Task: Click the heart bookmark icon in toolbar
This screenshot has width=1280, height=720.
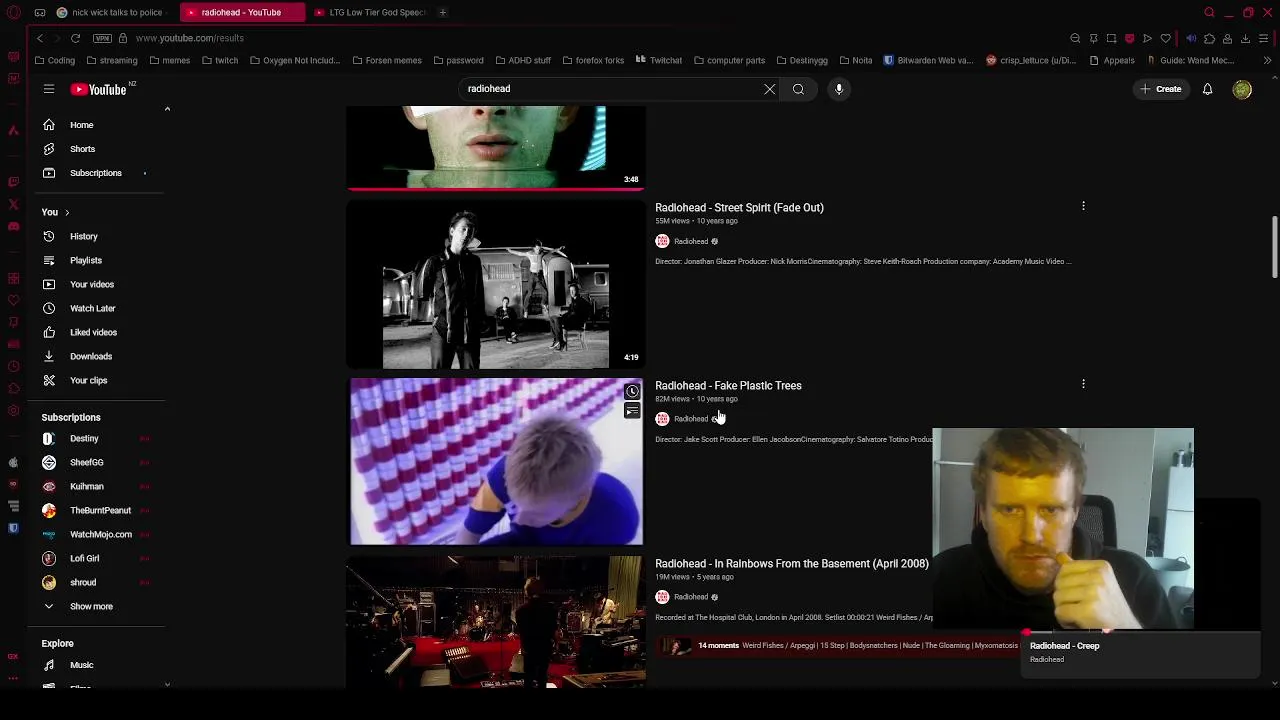Action: pos(1165,38)
